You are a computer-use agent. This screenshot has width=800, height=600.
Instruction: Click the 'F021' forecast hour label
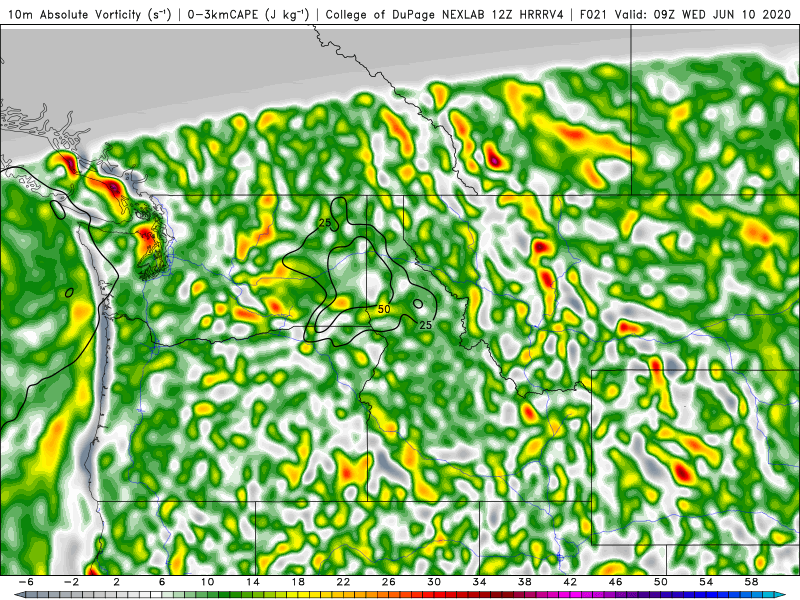click(x=594, y=14)
